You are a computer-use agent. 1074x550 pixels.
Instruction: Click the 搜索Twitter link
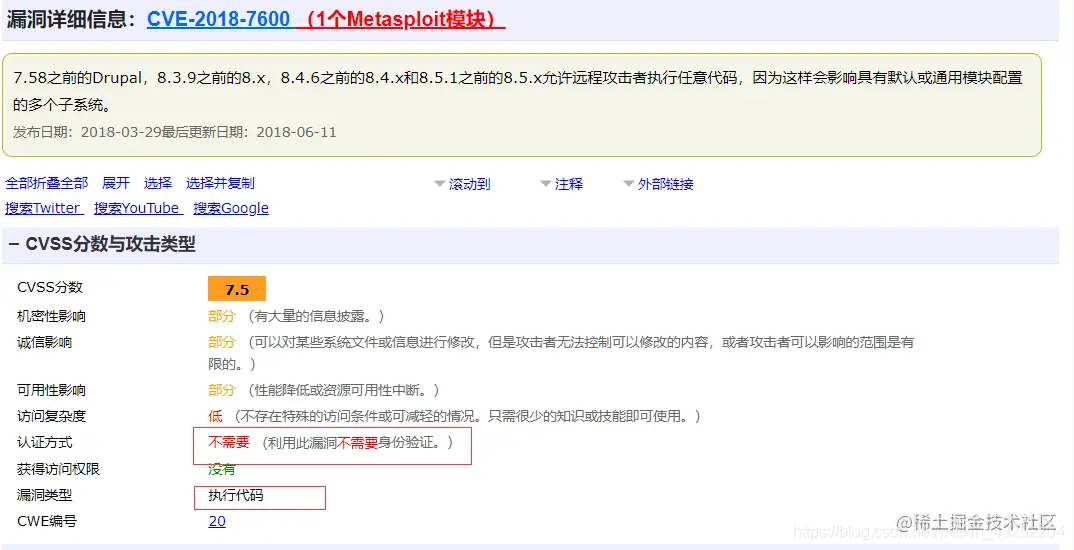[x=44, y=208]
